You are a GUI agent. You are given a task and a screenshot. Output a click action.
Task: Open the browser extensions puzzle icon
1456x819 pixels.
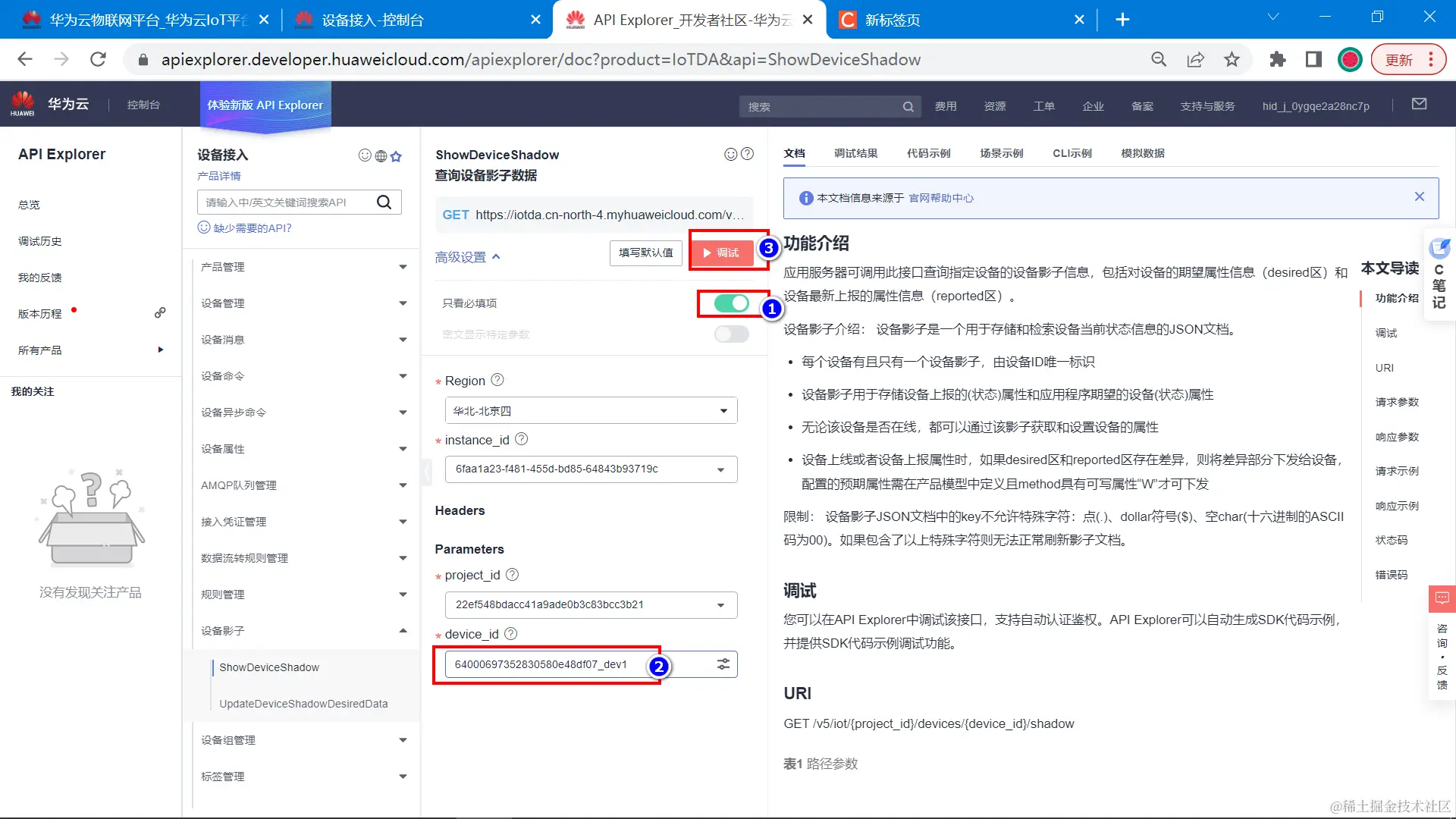point(1278,59)
